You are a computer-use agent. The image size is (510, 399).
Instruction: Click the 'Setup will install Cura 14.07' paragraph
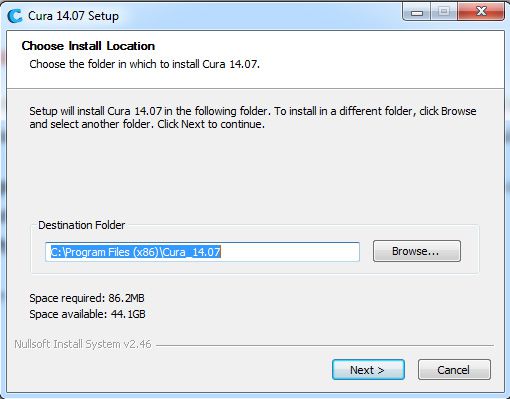(253, 117)
